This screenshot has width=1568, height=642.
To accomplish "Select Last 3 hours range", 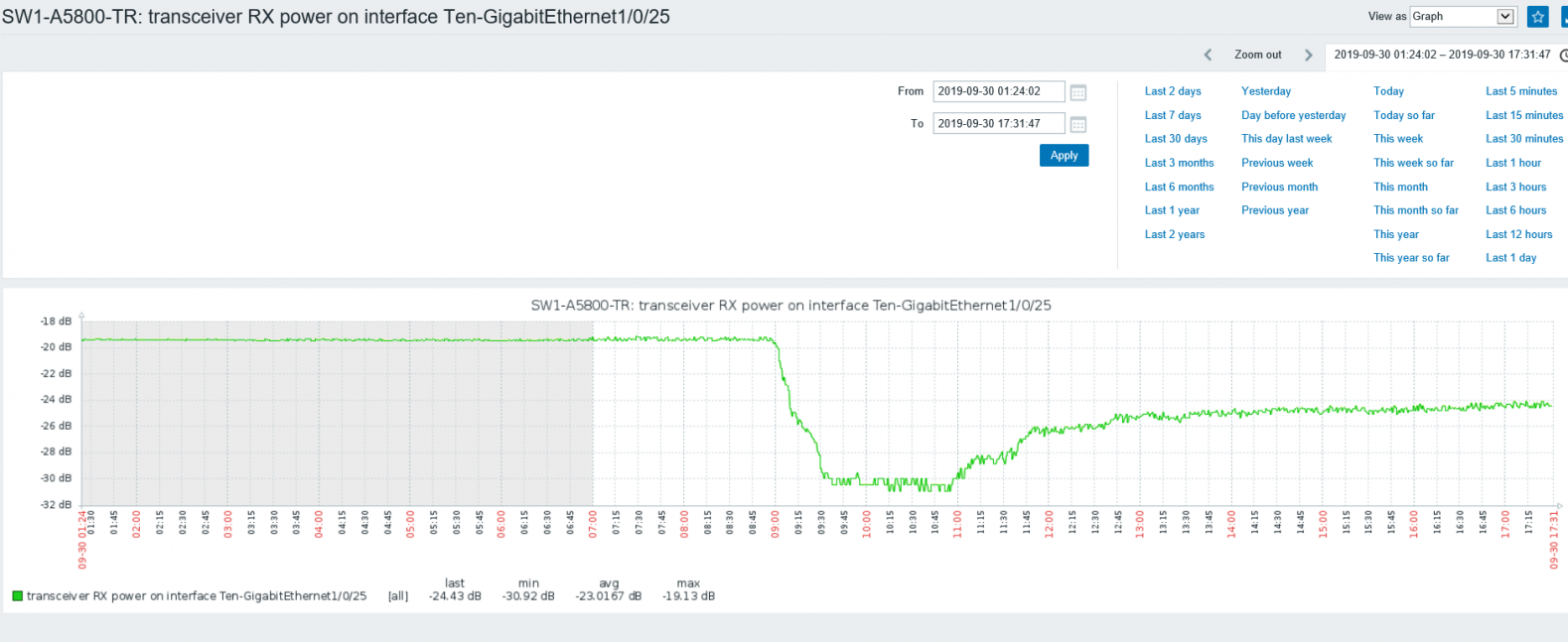I will pos(1516,187).
